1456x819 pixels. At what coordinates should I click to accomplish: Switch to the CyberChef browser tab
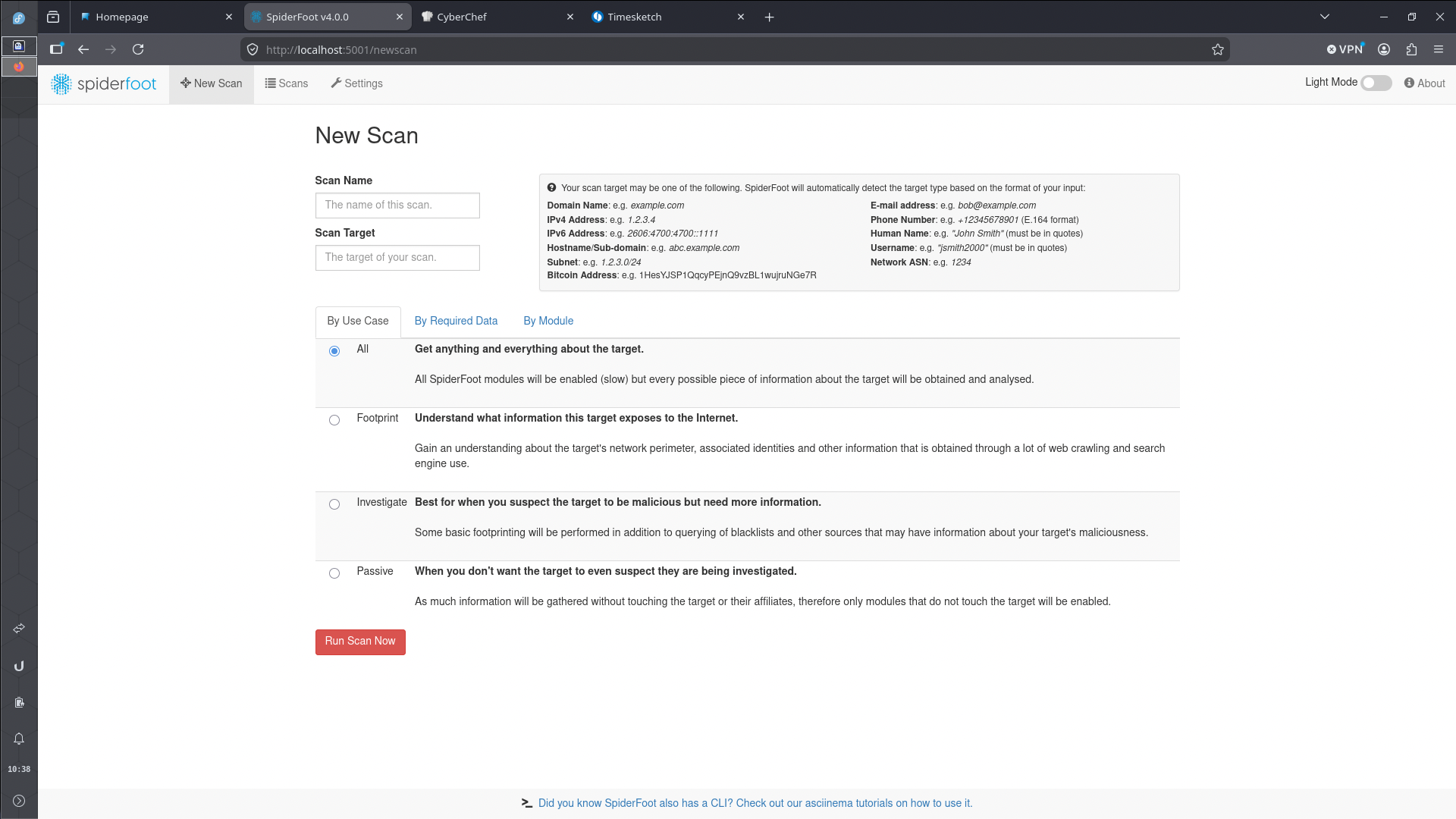tap(497, 17)
